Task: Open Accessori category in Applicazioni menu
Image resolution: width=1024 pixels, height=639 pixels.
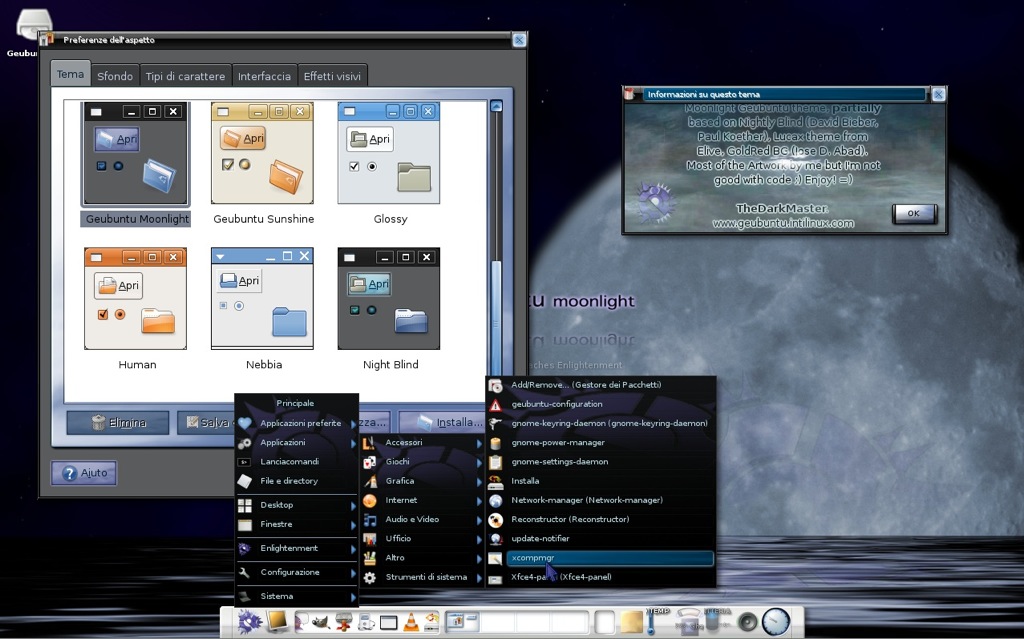Action: tap(423, 442)
